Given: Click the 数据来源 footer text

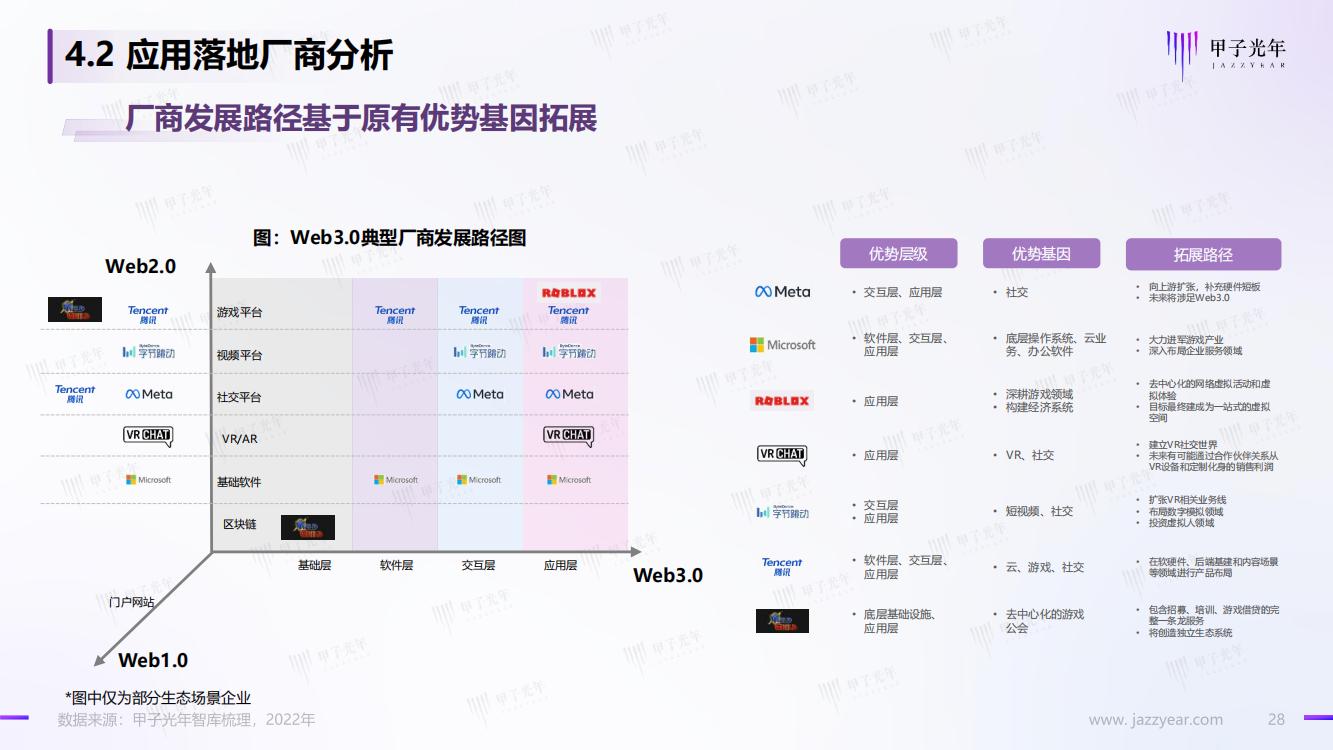Looking at the screenshot, I should coord(186,720).
